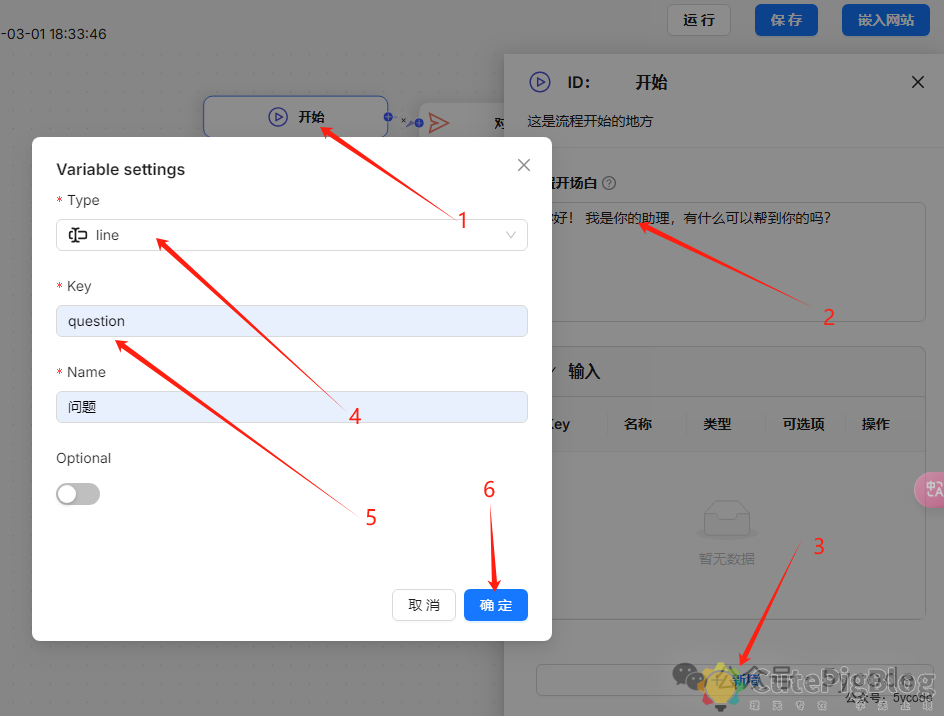Click the 嵌入网站 embed button
Screen dimensions: 944x716
[885, 20]
